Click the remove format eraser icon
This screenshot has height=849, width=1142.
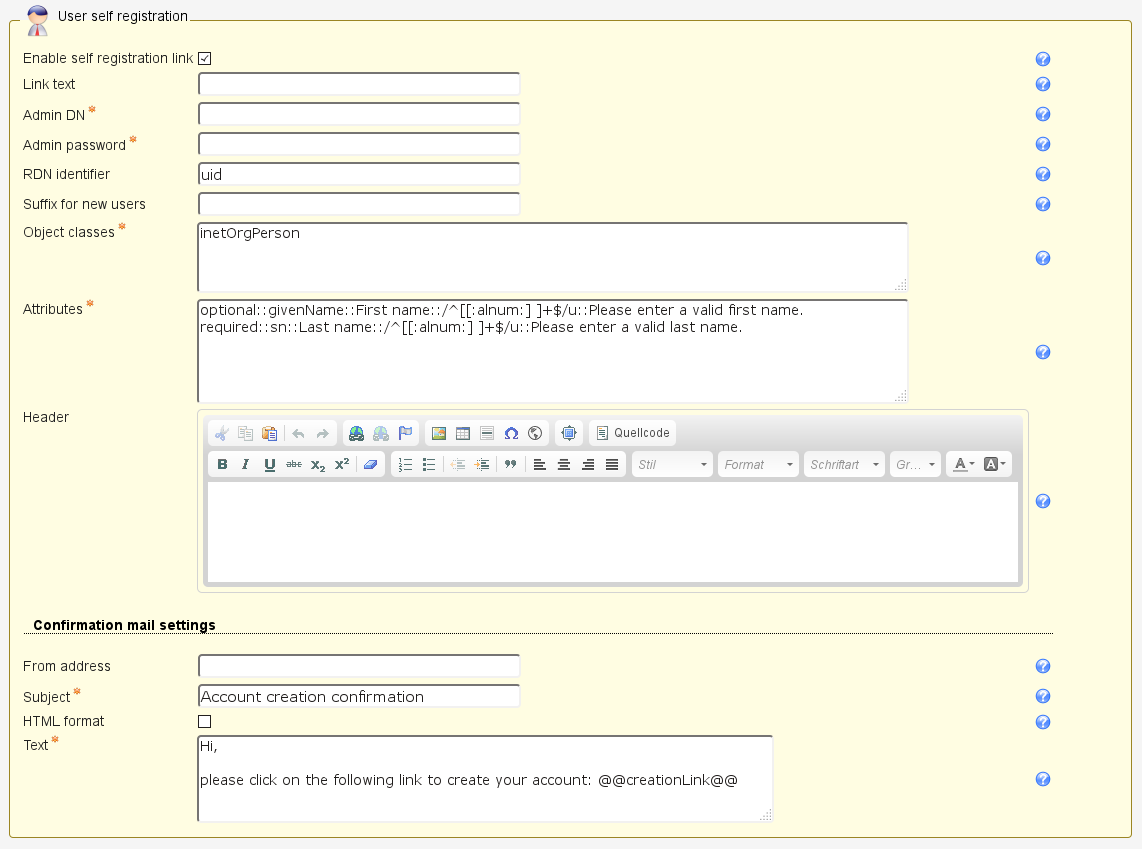[370, 464]
